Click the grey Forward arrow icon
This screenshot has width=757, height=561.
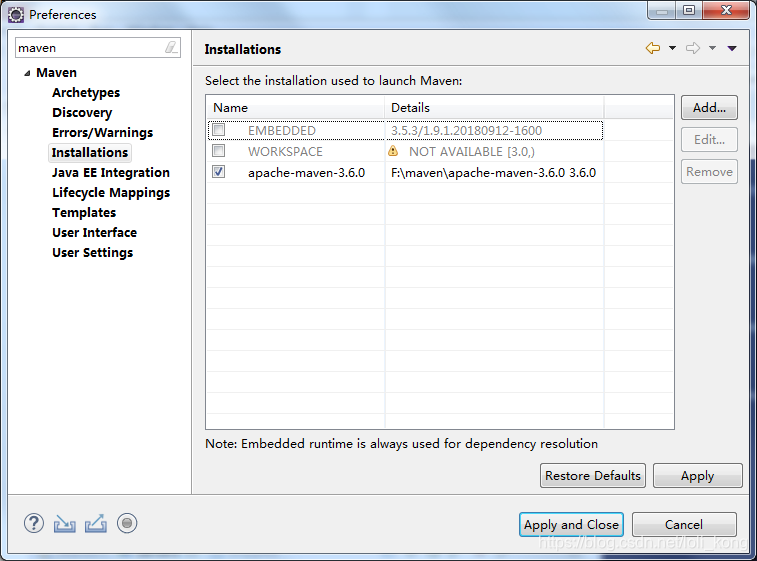pos(693,48)
